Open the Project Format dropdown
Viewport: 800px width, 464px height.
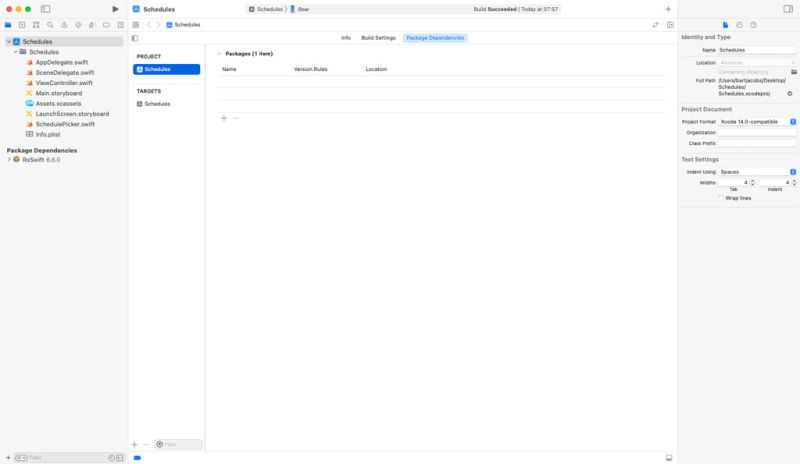click(x=757, y=121)
